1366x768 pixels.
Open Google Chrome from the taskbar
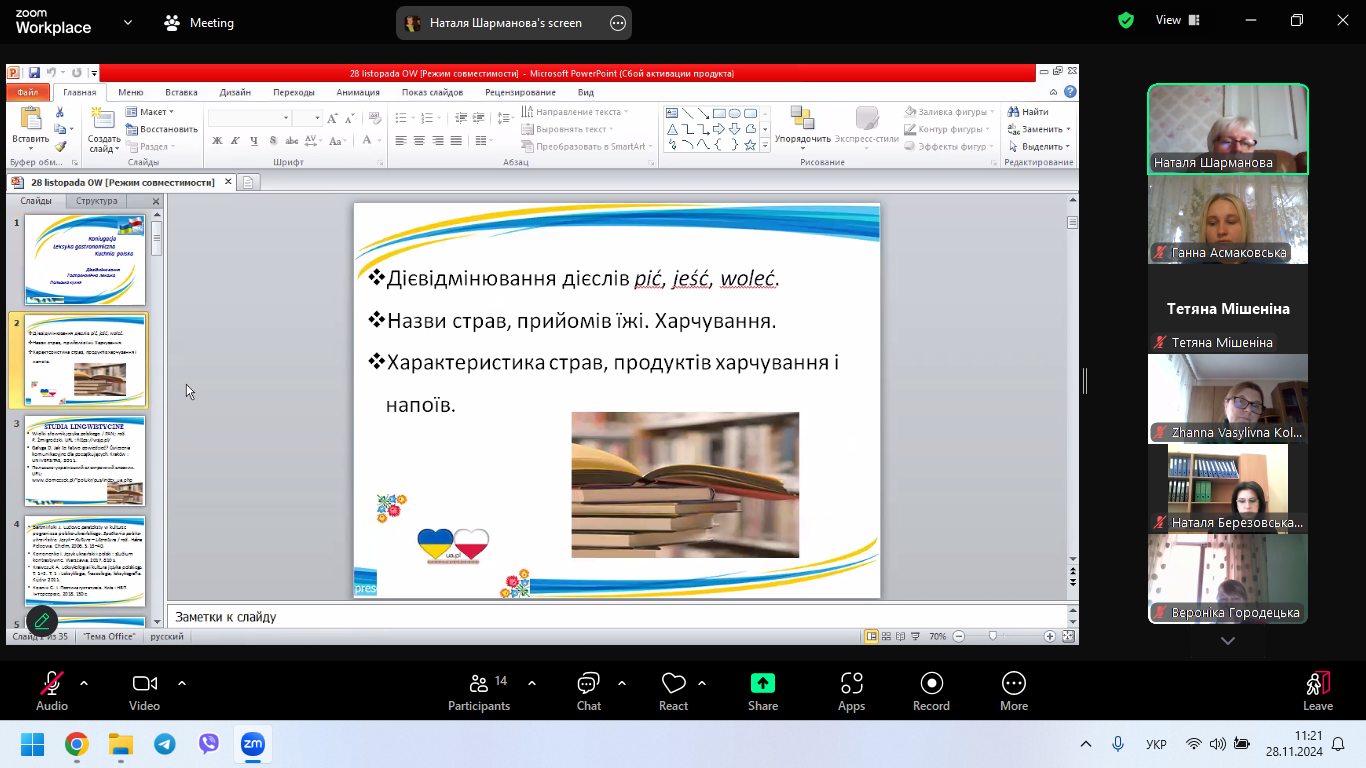[77, 744]
